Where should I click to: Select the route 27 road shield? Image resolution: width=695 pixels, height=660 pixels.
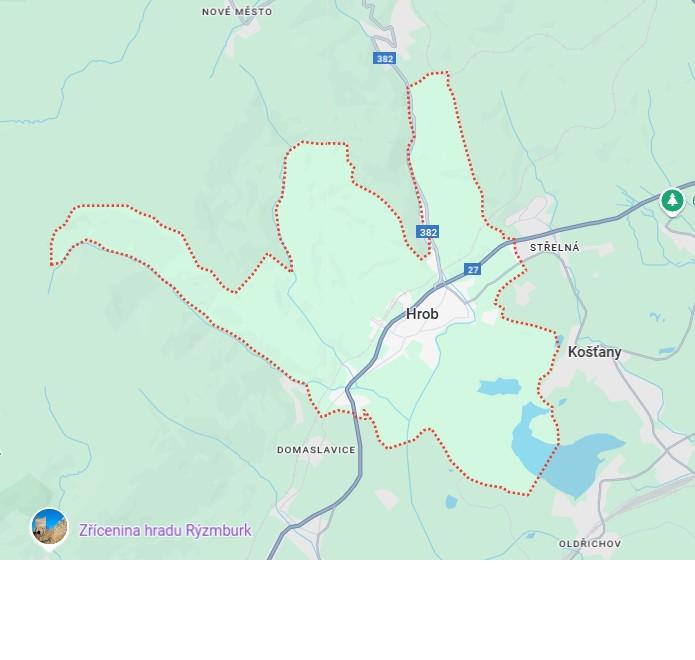[472, 269]
